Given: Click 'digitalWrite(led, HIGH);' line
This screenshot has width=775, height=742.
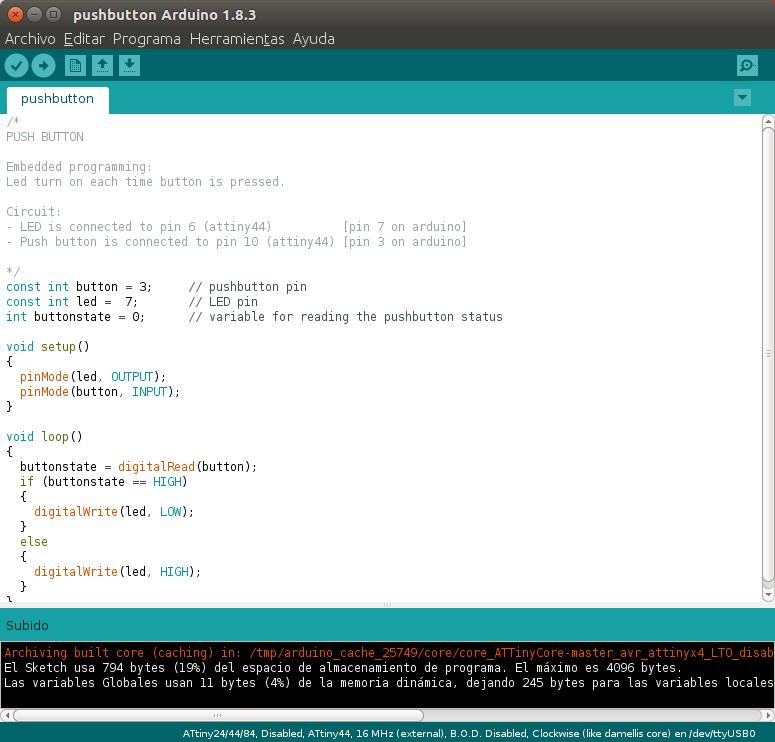Looking at the screenshot, I should (x=117, y=571).
